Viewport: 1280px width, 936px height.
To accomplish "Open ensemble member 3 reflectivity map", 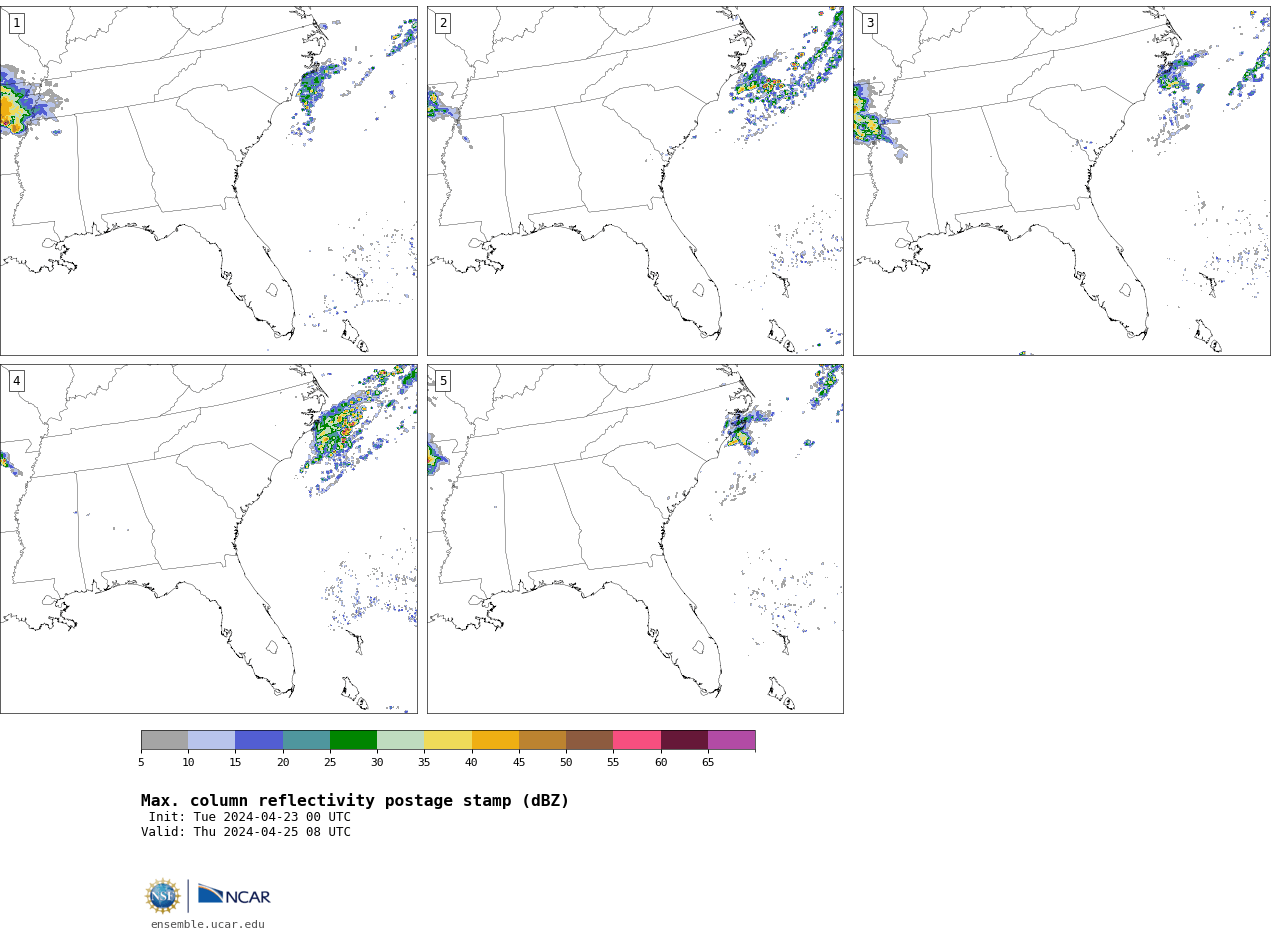I will pos(1061,181).
